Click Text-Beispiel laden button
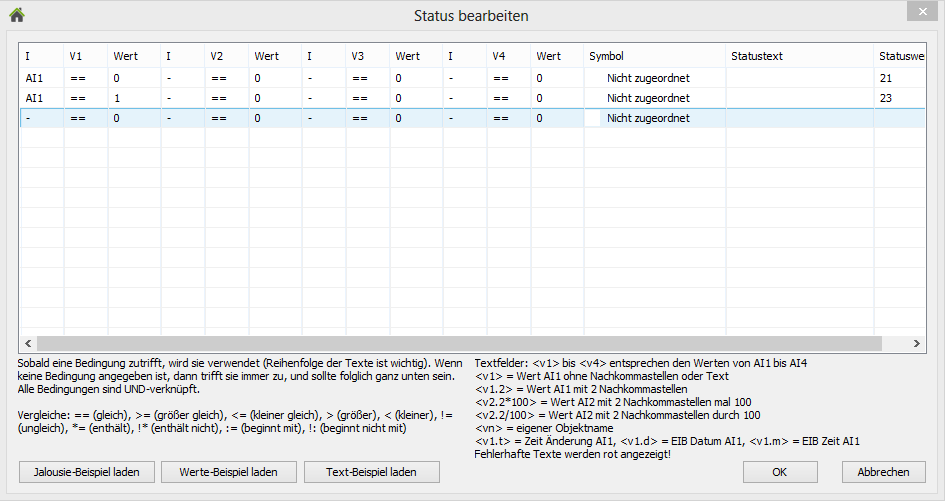Screen dimensions: 945x501 tap(371, 472)
